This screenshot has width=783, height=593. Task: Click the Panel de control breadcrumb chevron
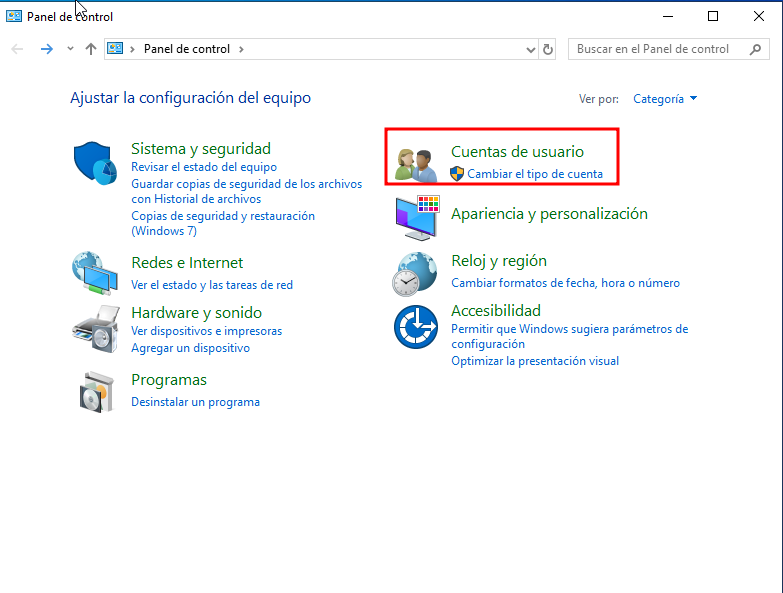[241, 49]
